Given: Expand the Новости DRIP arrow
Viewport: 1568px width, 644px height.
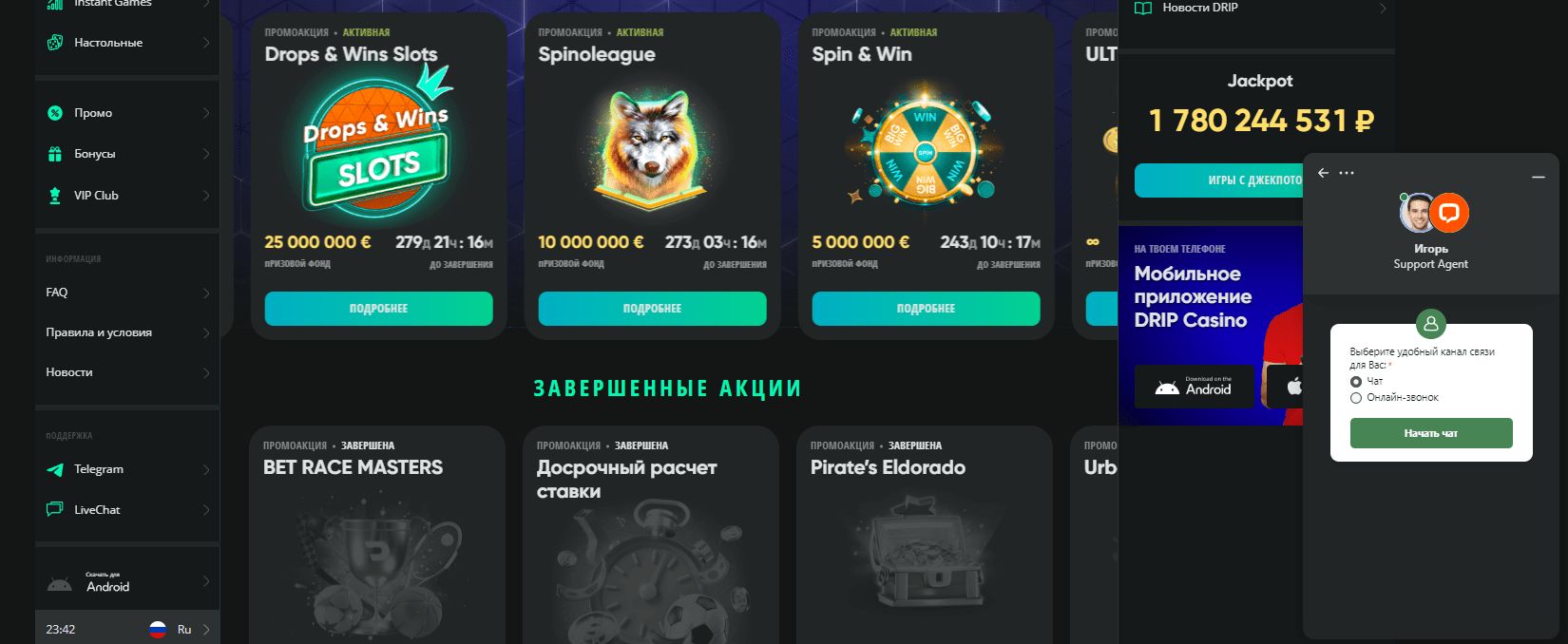Looking at the screenshot, I should click(x=1383, y=8).
